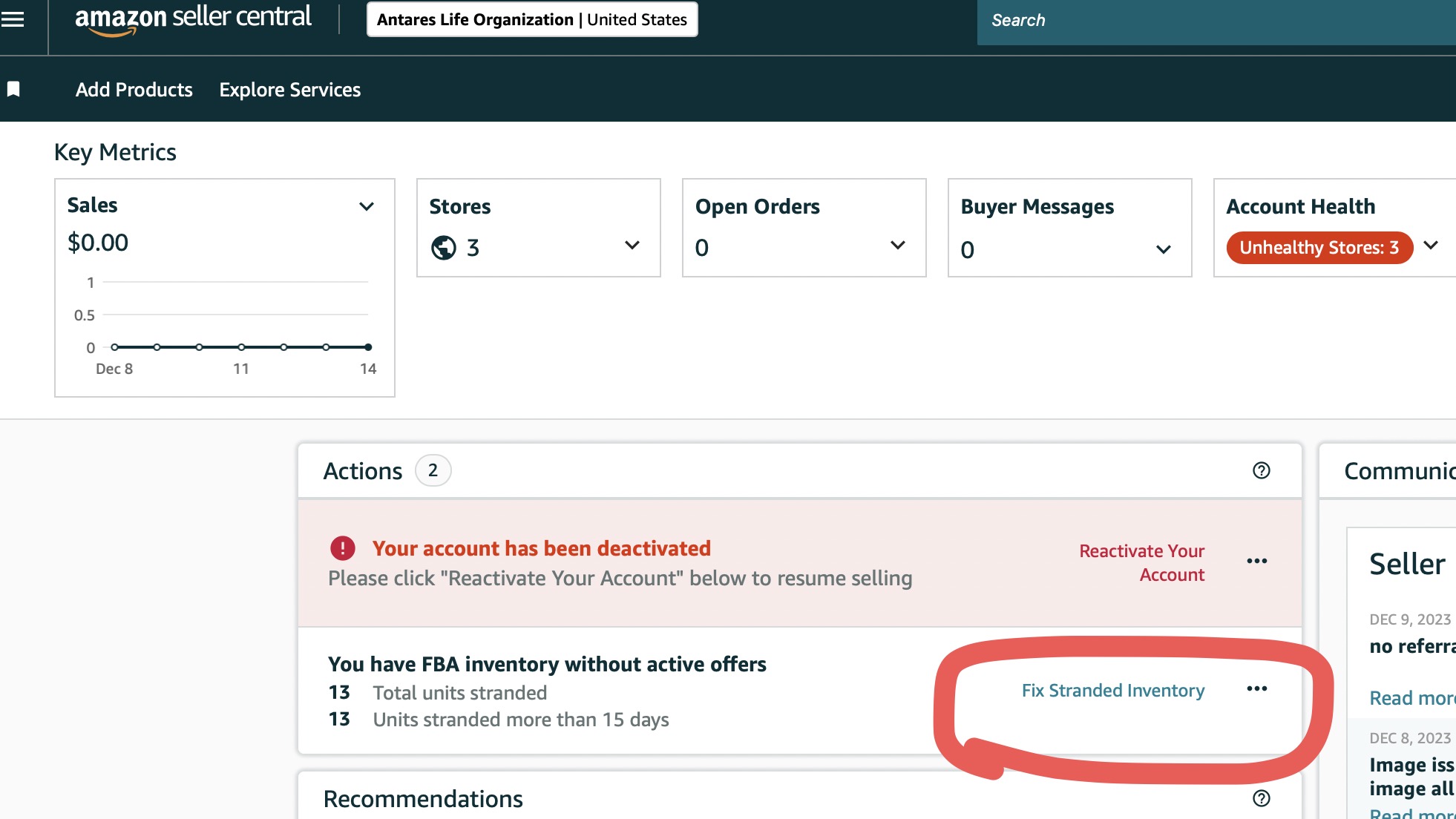1456x819 pixels.
Task: Expand the Sales metric dropdown
Action: point(367,206)
